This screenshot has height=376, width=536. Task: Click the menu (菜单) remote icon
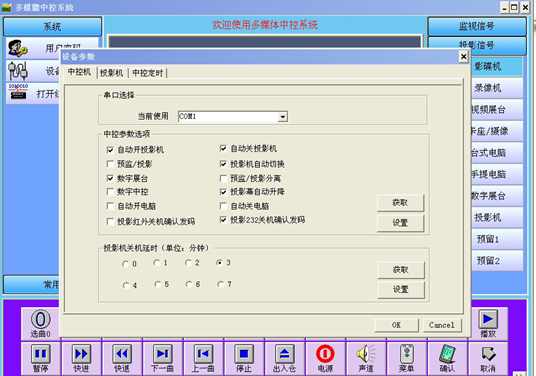coord(406,354)
